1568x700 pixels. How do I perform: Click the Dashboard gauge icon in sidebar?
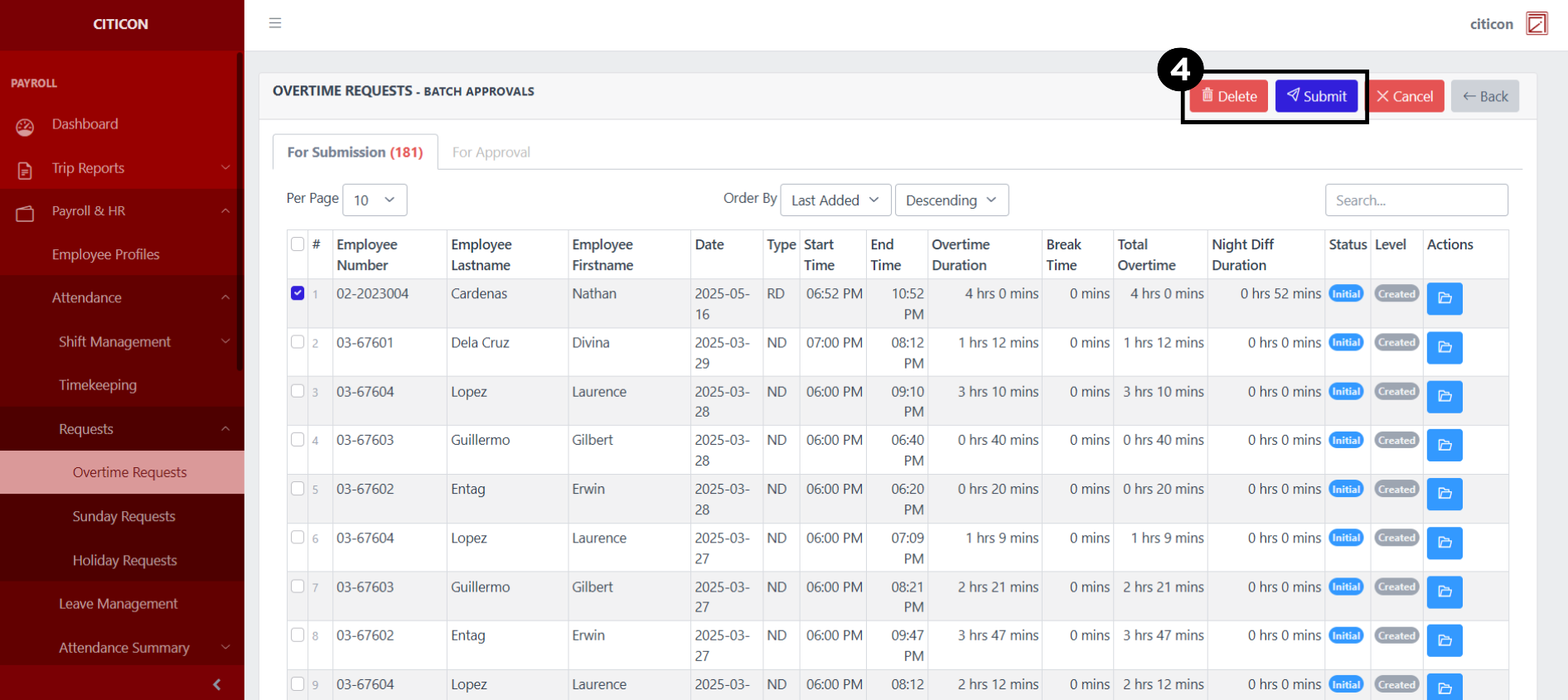coord(25,126)
